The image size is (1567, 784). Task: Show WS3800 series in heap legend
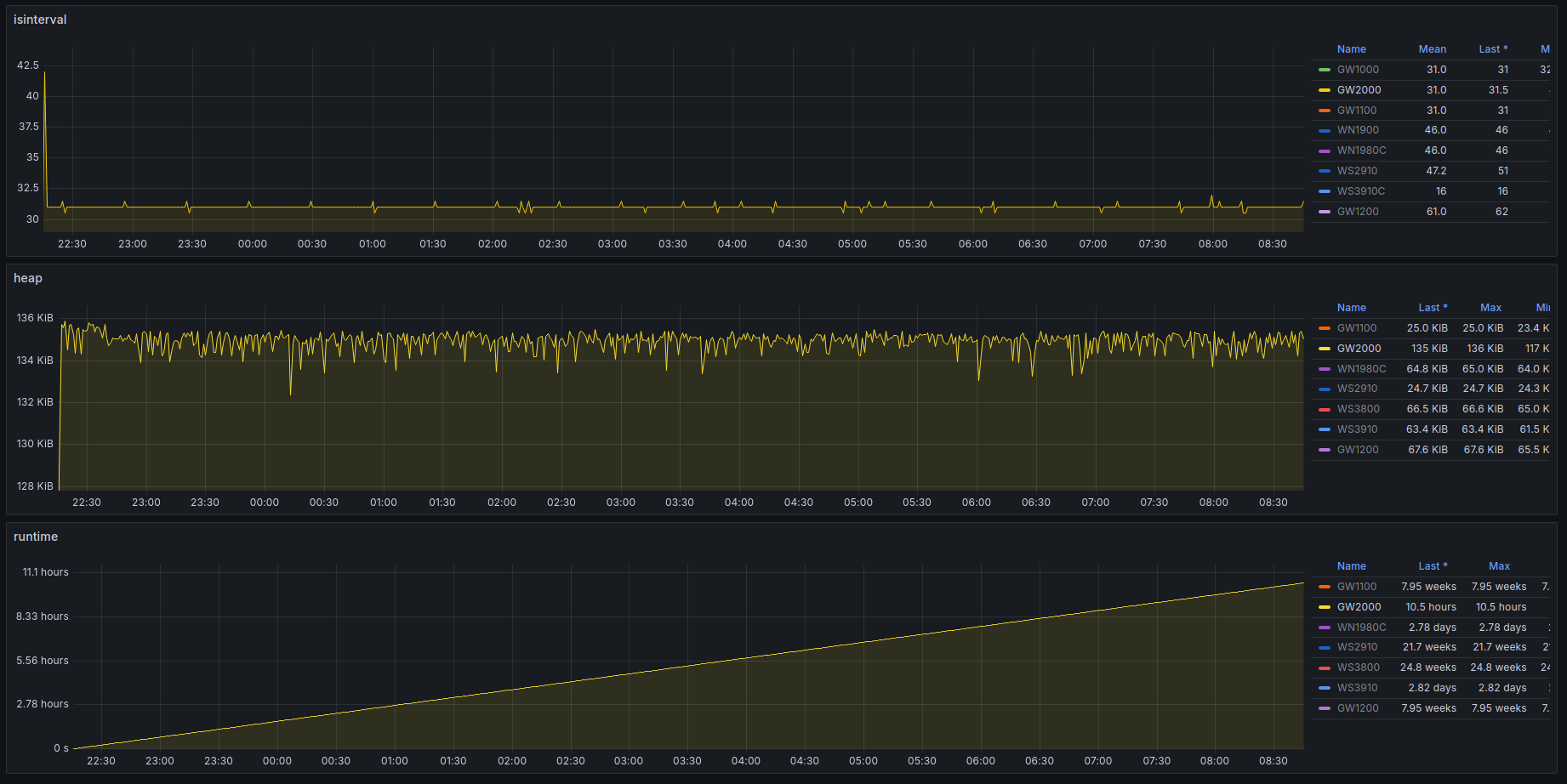pos(1358,409)
